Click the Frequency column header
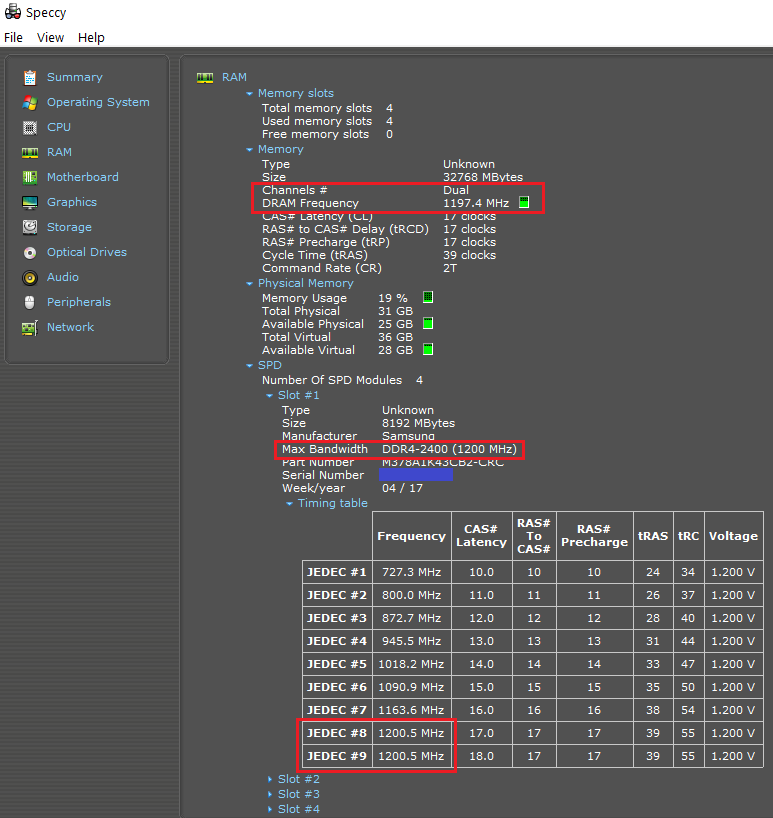Screen dimensions: 773x818 [x=412, y=536]
